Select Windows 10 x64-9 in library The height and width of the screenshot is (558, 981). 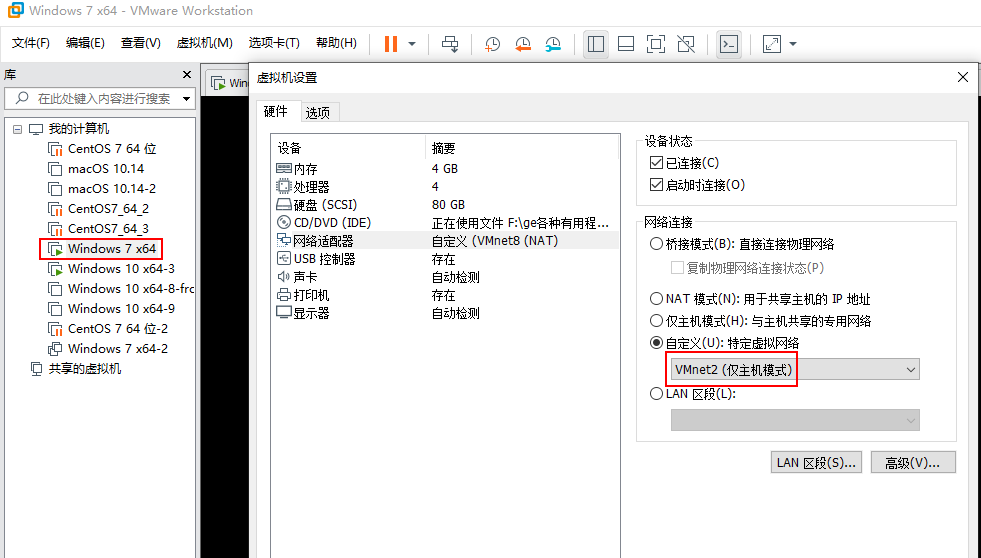[x=111, y=309]
